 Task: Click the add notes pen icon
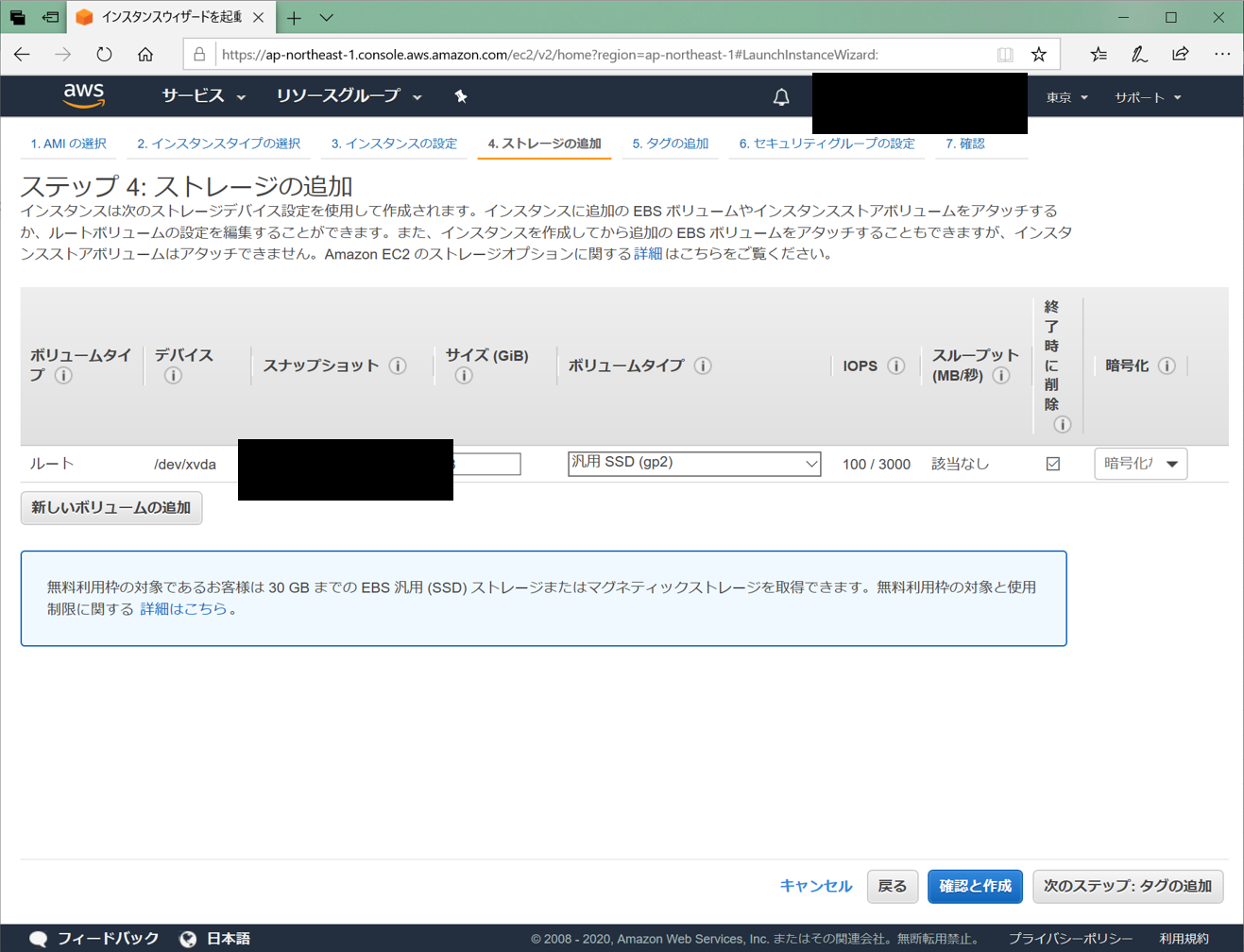[1139, 54]
